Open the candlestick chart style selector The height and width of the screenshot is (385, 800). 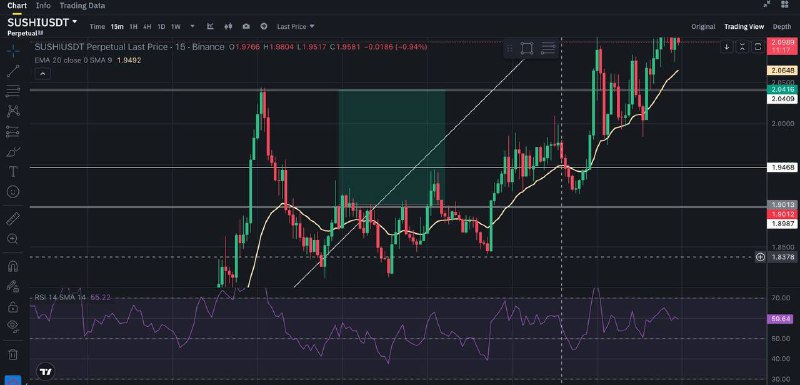click(x=228, y=26)
